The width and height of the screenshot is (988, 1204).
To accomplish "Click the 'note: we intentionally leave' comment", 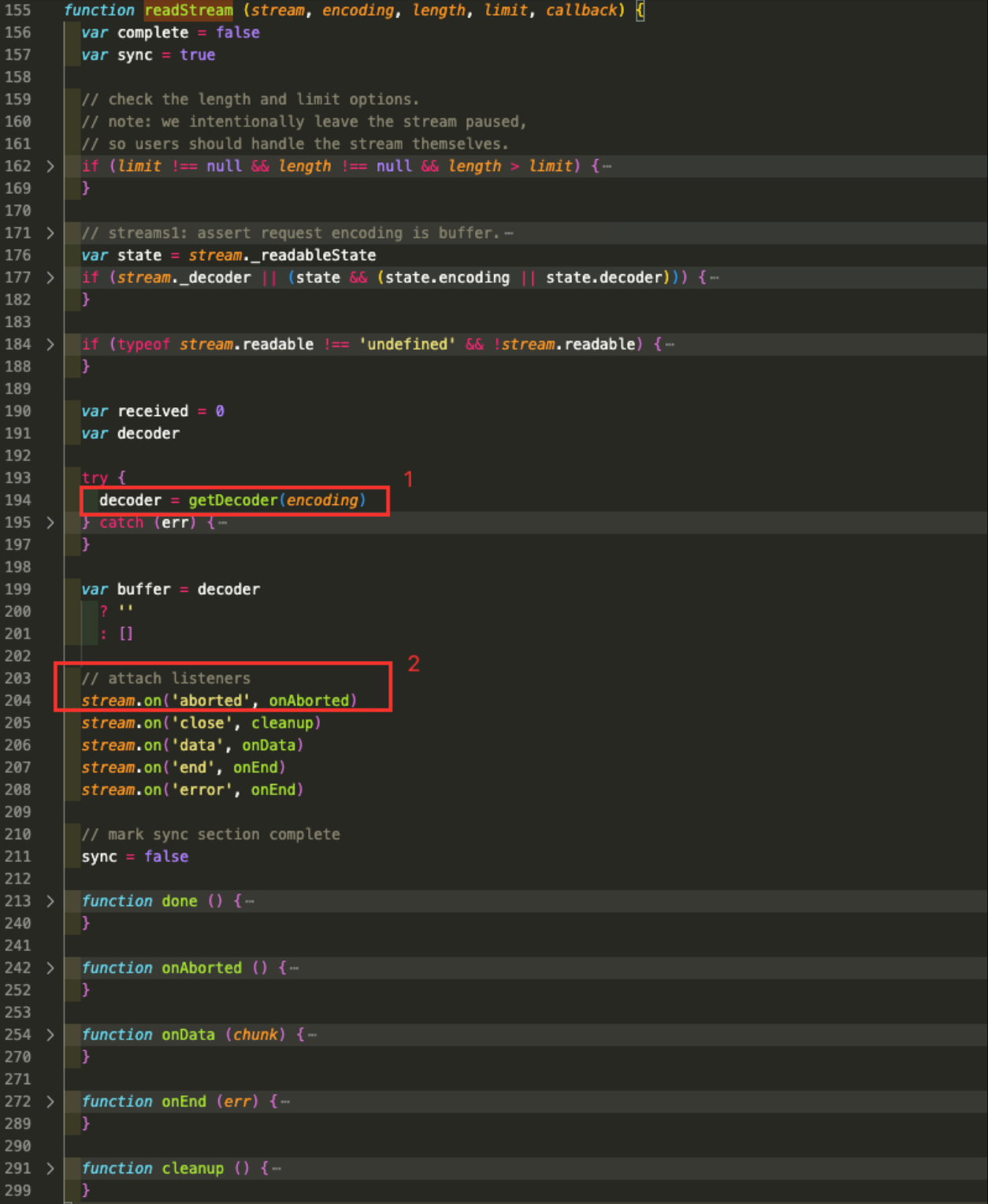I will 304,122.
